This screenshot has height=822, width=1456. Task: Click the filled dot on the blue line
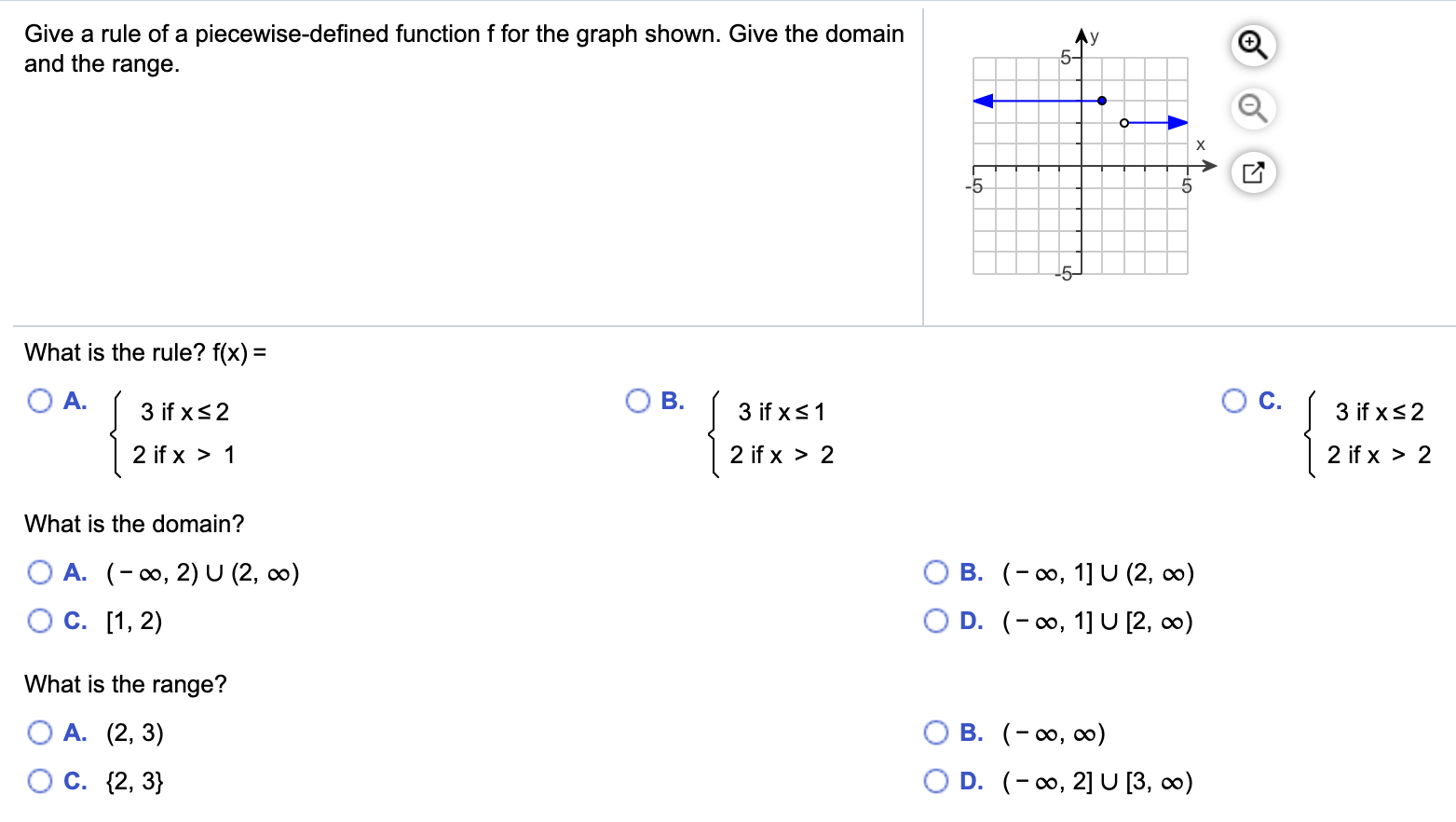pyautogui.click(x=1102, y=99)
